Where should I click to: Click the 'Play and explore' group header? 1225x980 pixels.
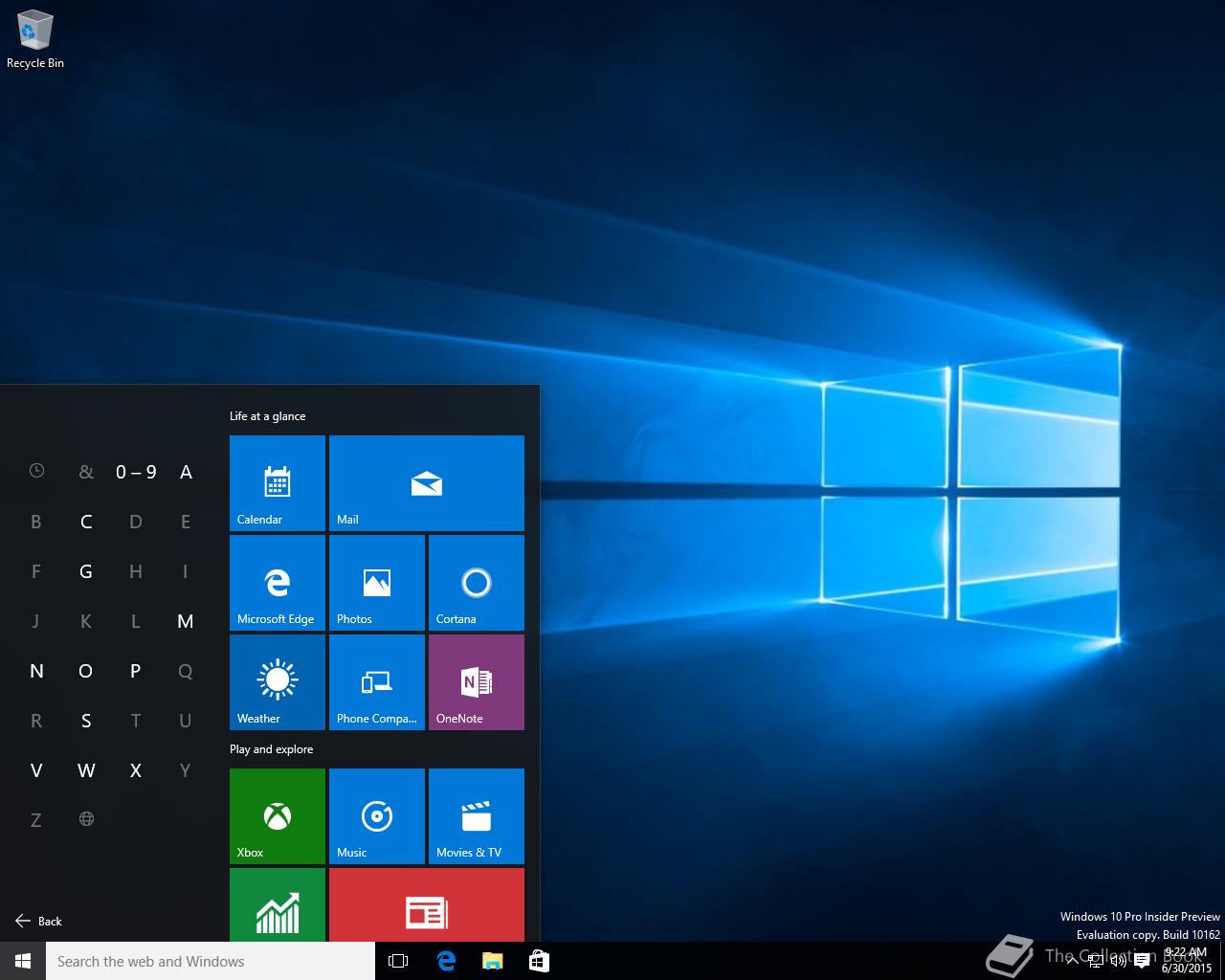[272, 749]
